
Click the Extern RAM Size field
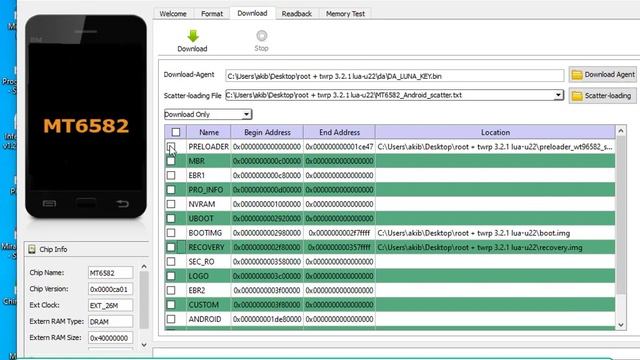[110, 338]
